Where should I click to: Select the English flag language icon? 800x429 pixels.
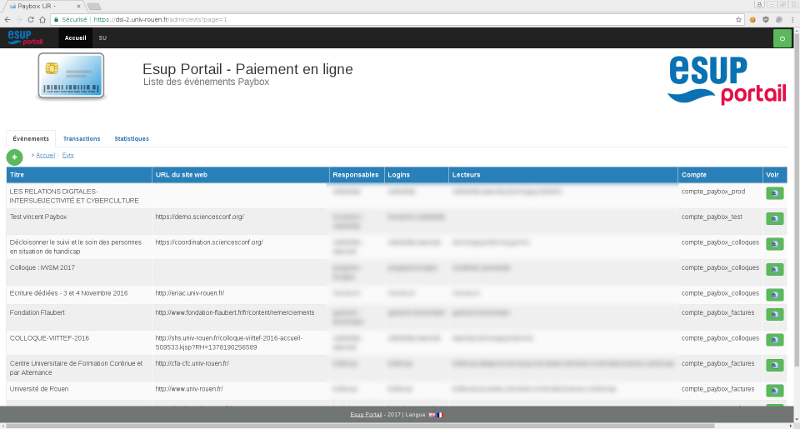[x=431, y=414]
